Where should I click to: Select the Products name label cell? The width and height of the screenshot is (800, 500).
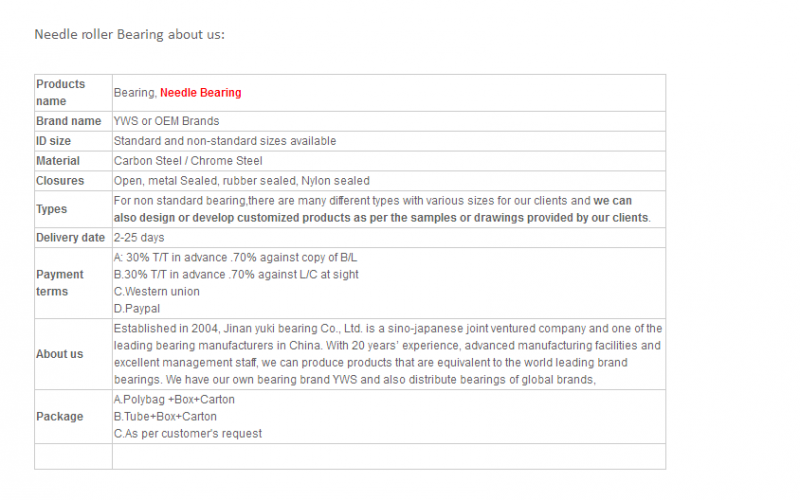coord(73,93)
